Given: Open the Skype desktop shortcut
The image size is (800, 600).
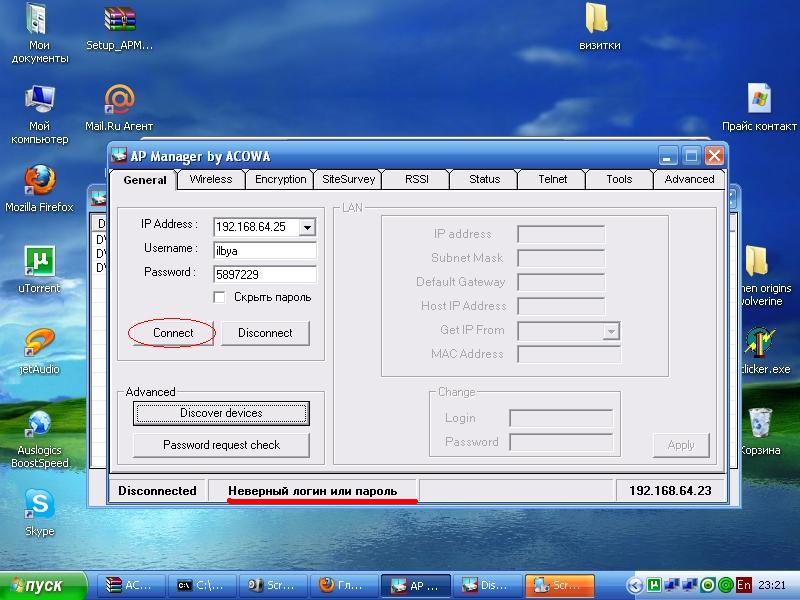Looking at the screenshot, I should pos(39,505).
